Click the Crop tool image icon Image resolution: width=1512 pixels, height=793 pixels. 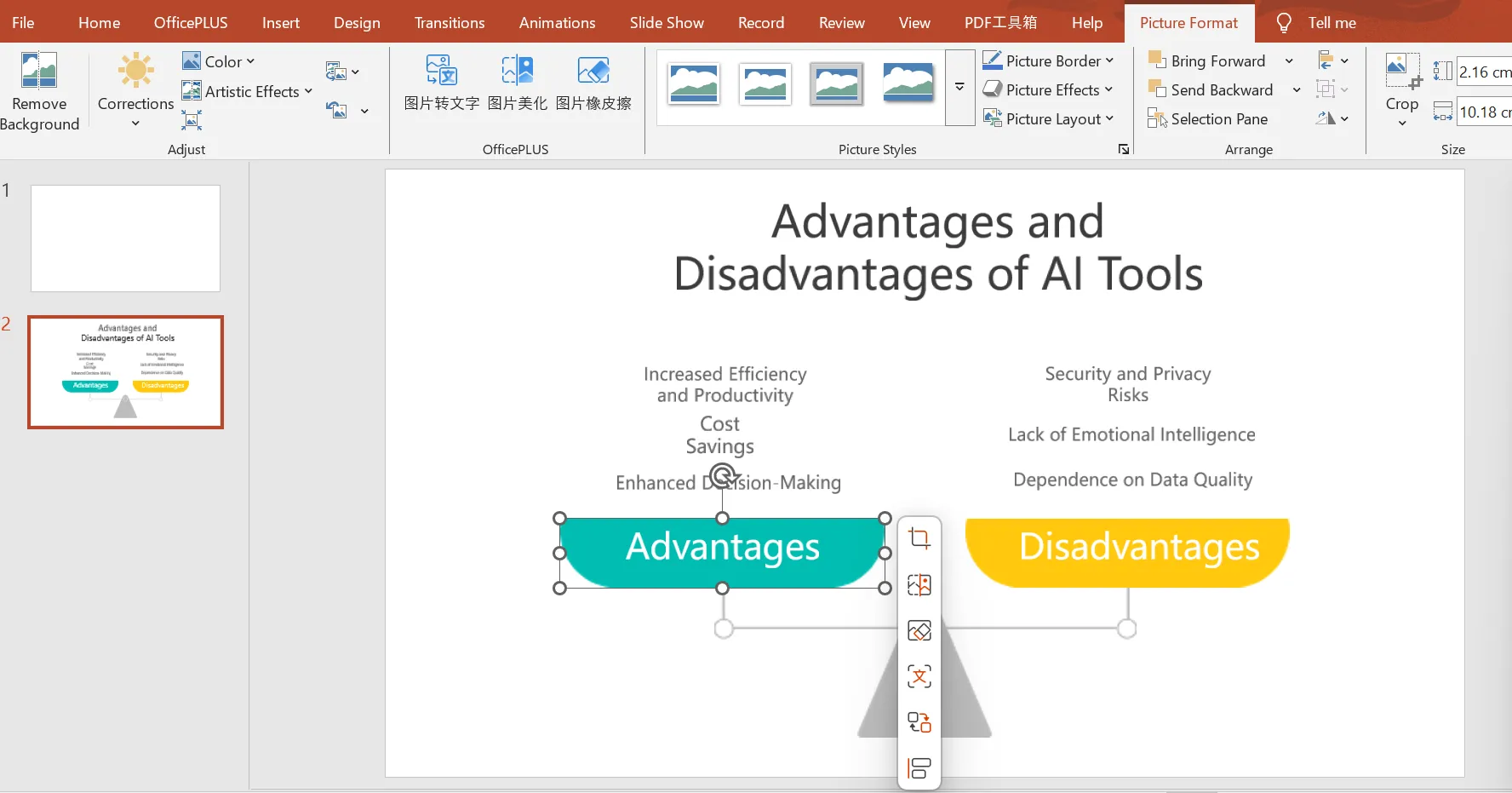(x=1401, y=71)
